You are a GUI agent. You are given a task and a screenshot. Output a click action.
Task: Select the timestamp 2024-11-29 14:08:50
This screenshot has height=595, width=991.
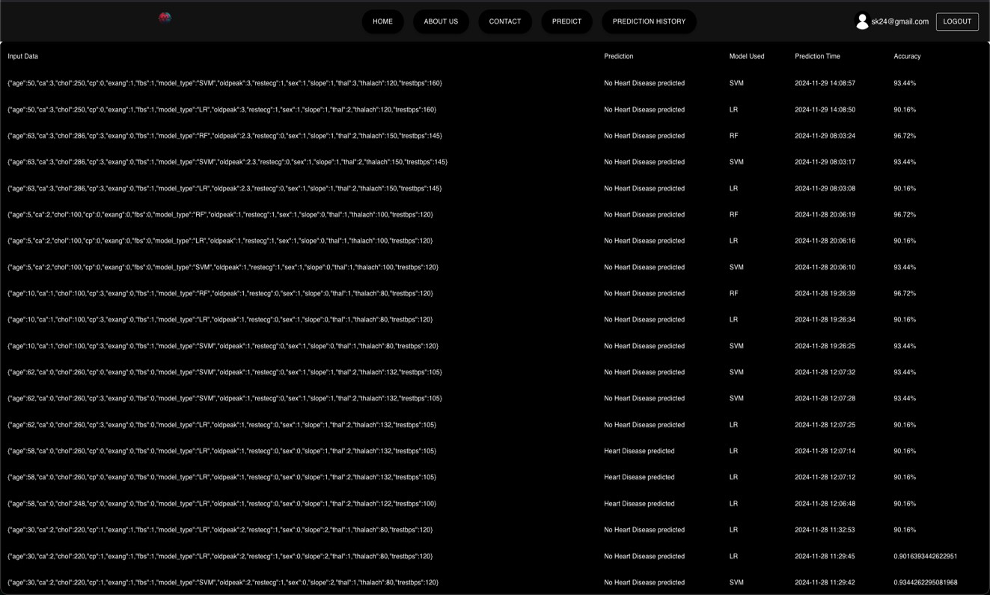click(825, 109)
